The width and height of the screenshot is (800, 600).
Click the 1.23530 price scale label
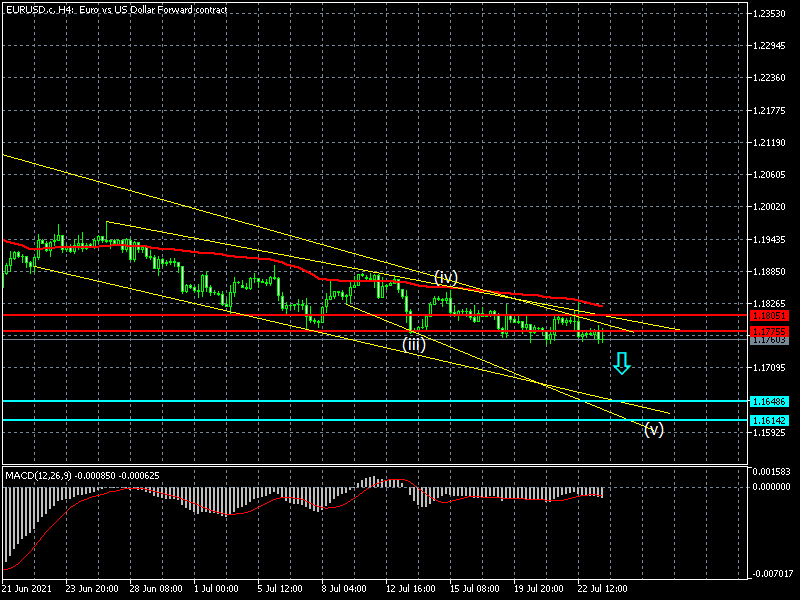pyautogui.click(x=769, y=14)
